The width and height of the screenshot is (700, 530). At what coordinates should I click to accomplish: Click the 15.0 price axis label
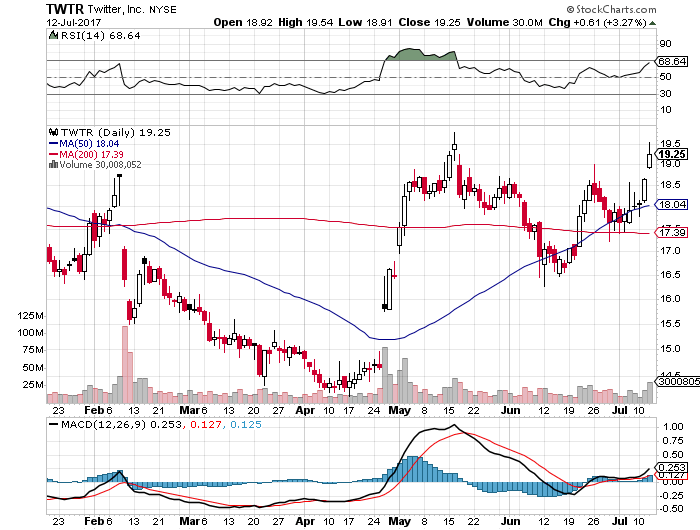[x=670, y=348]
